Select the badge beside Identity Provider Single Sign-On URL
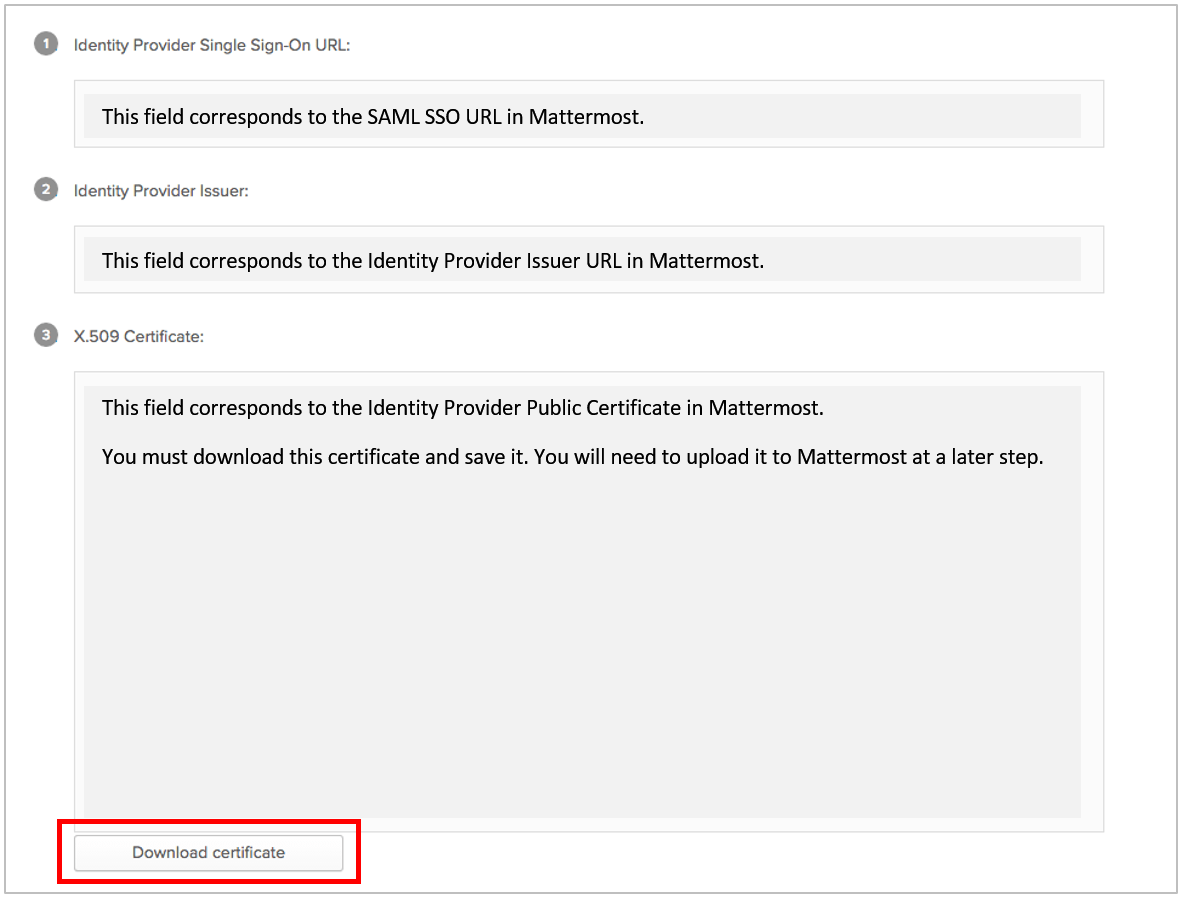 point(46,44)
